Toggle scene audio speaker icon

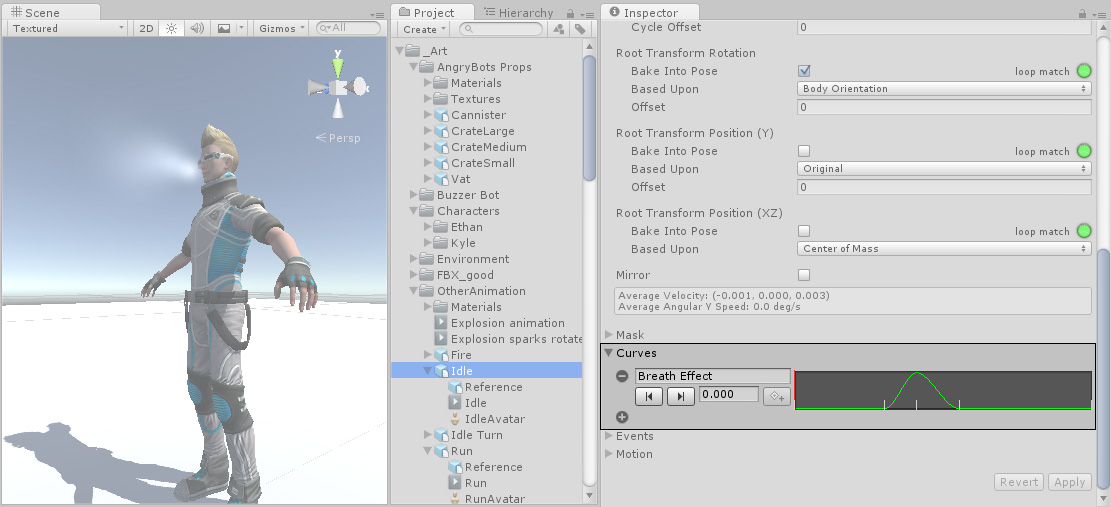(197, 29)
